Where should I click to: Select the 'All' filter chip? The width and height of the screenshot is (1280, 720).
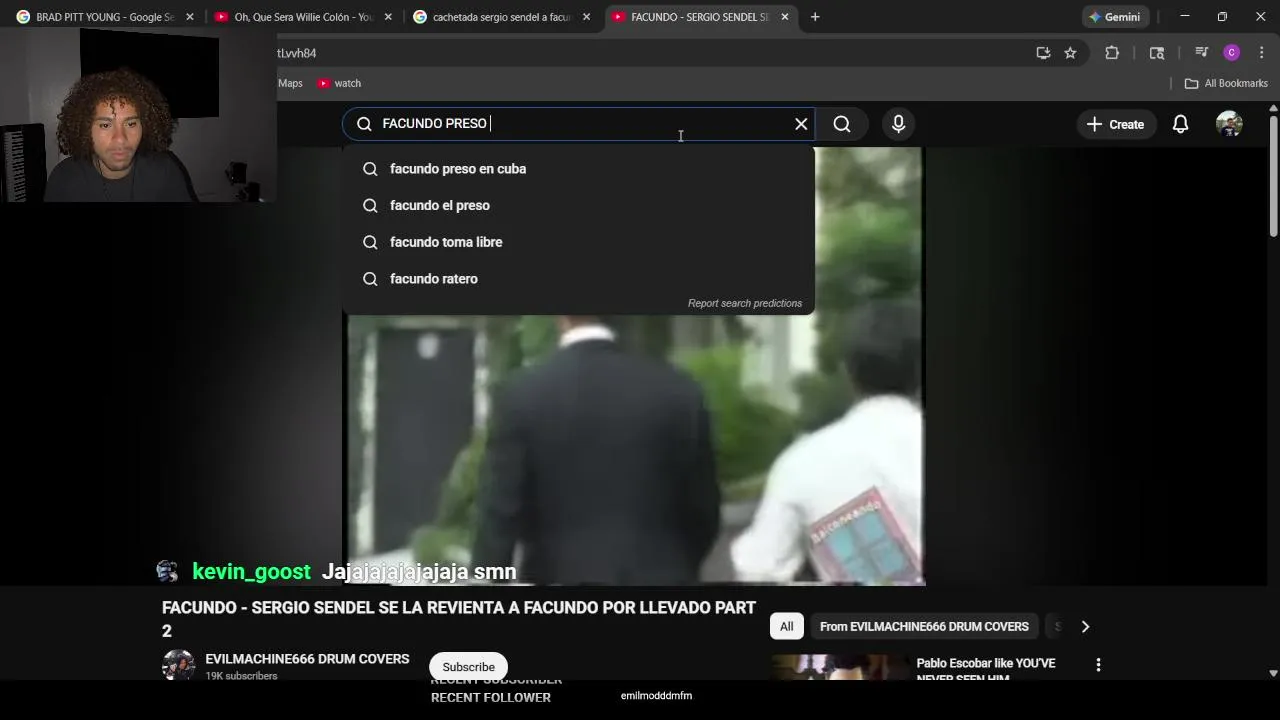click(787, 627)
